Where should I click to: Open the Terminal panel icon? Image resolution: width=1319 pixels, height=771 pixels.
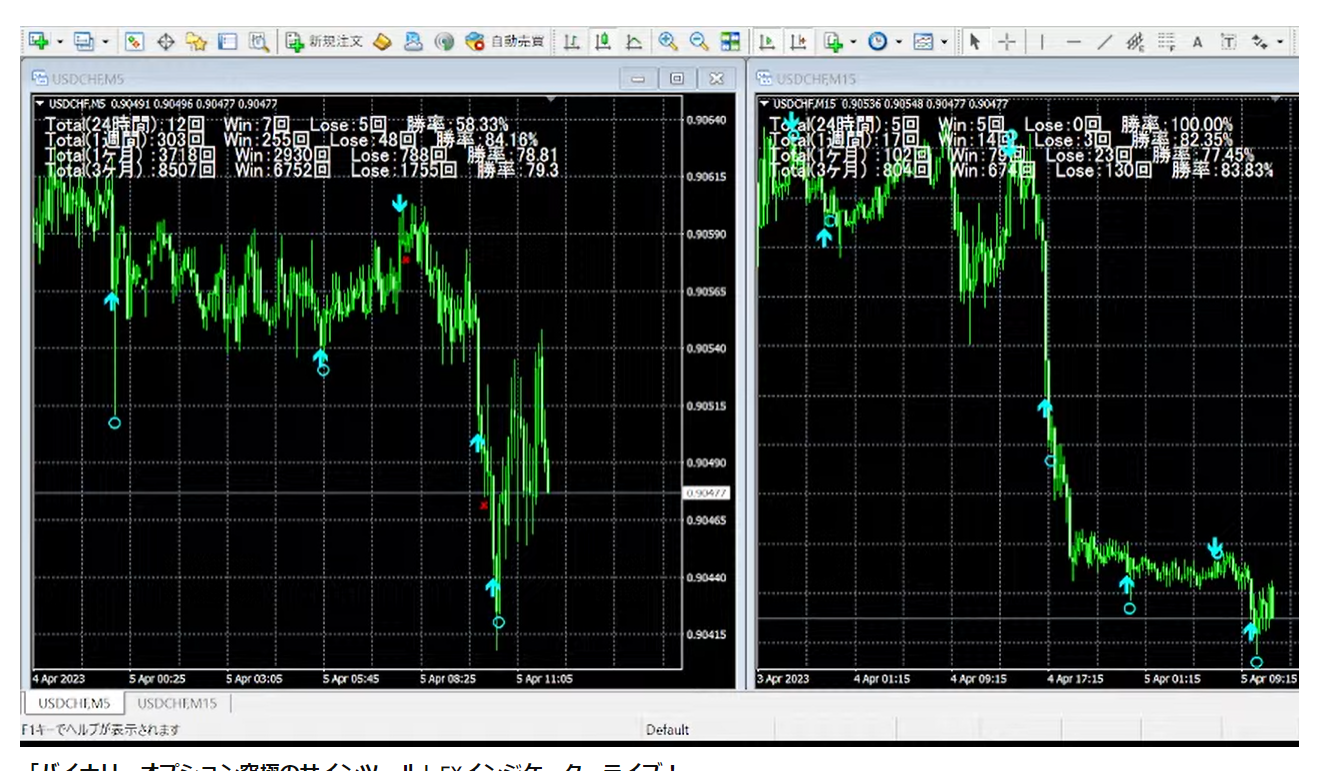(x=227, y=42)
